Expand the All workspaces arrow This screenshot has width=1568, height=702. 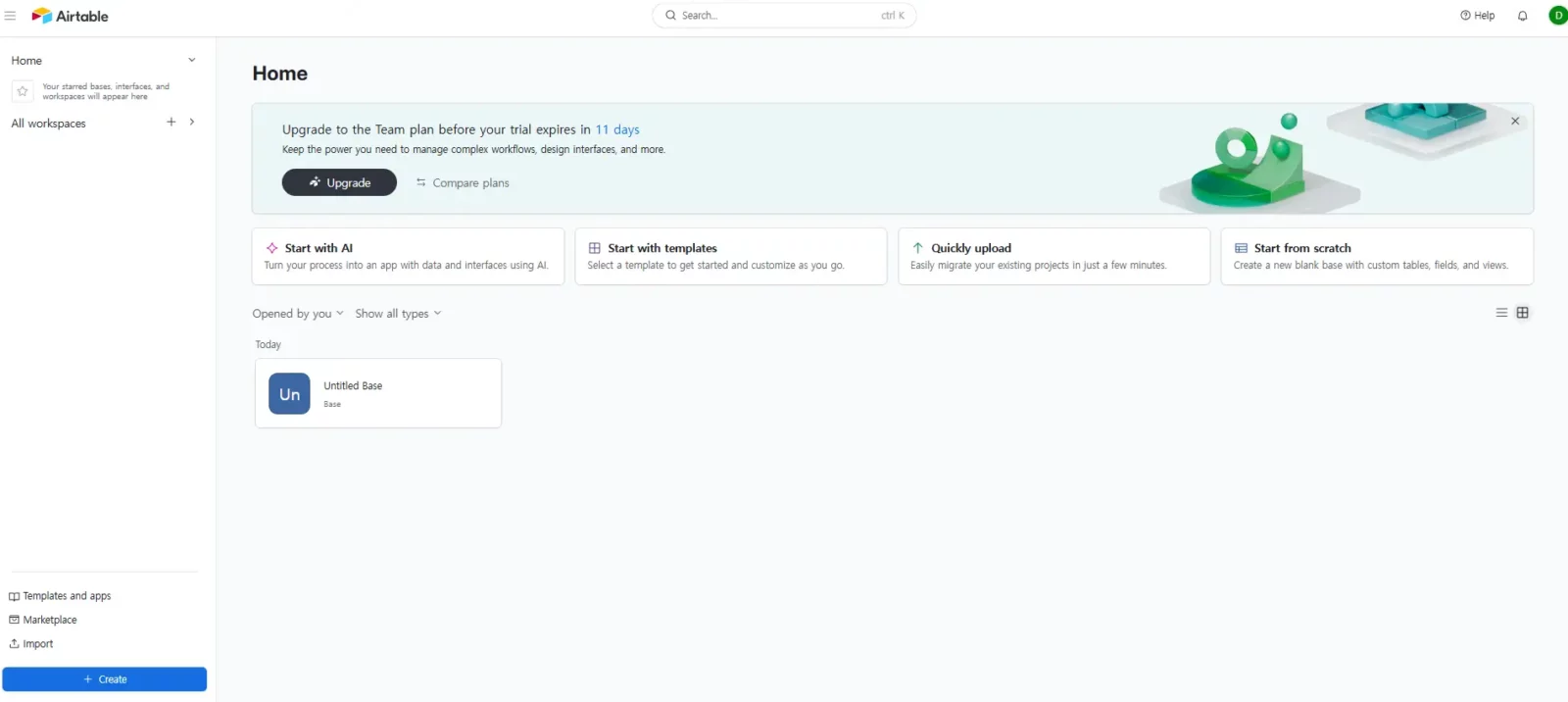[x=192, y=123]
